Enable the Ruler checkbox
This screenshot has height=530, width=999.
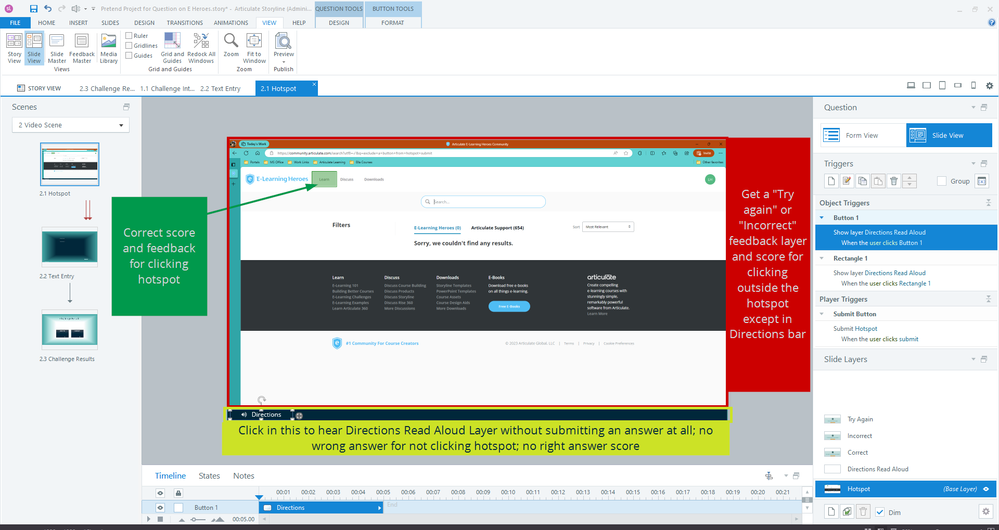pyautogui.click(x=129, y=36)
